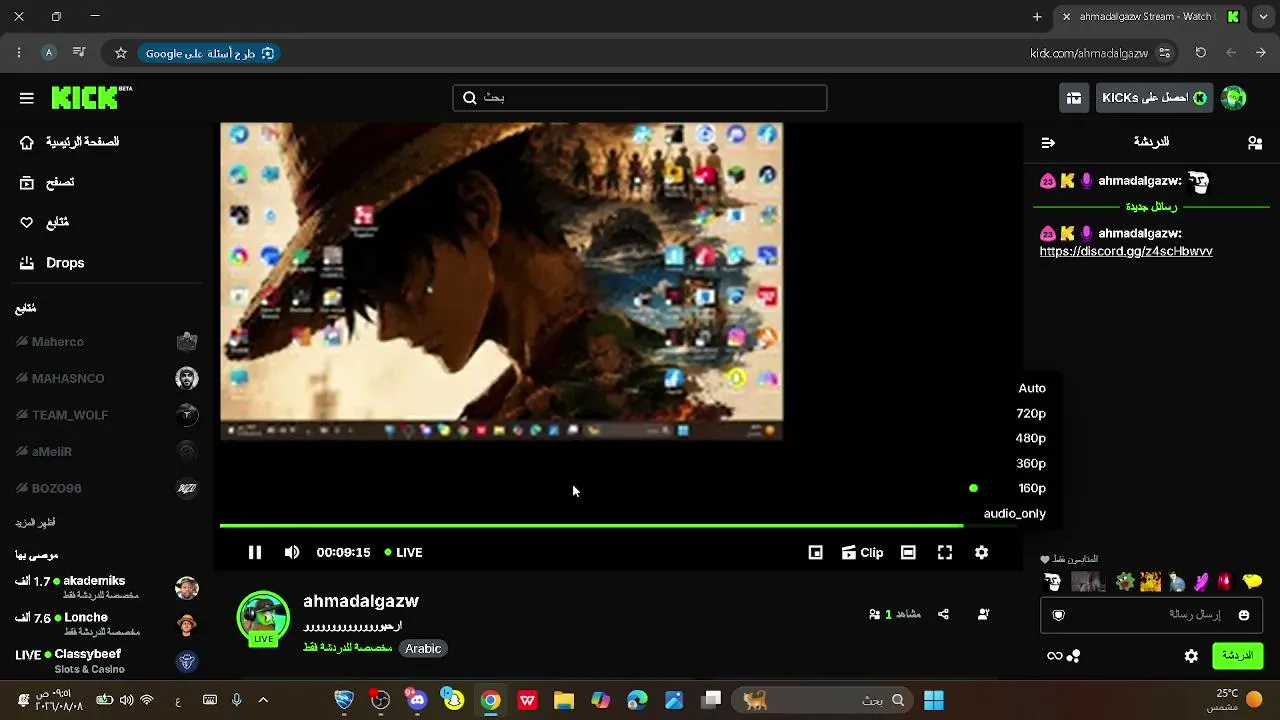
Task: Go to the Home page sidebar item
Action: coord(70,142)
